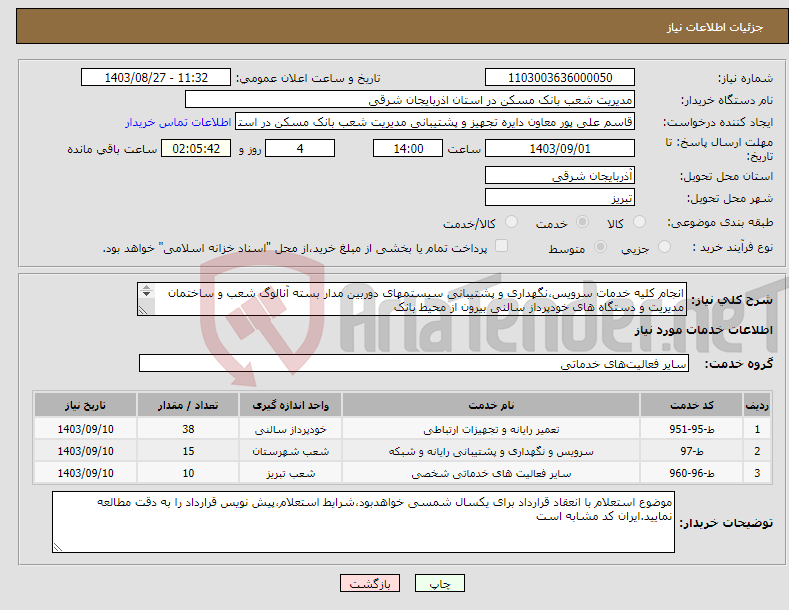Click service code ط-97 cell

pyautogui.click(x=692, y=451)
